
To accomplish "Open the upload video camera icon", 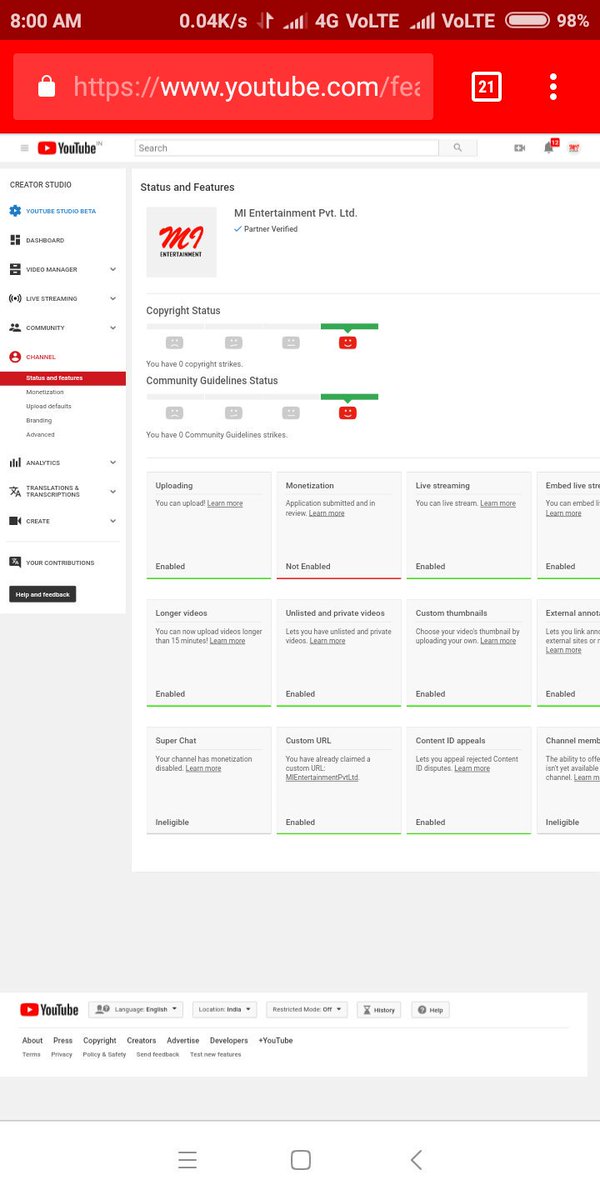I will [x=519, y=148].
